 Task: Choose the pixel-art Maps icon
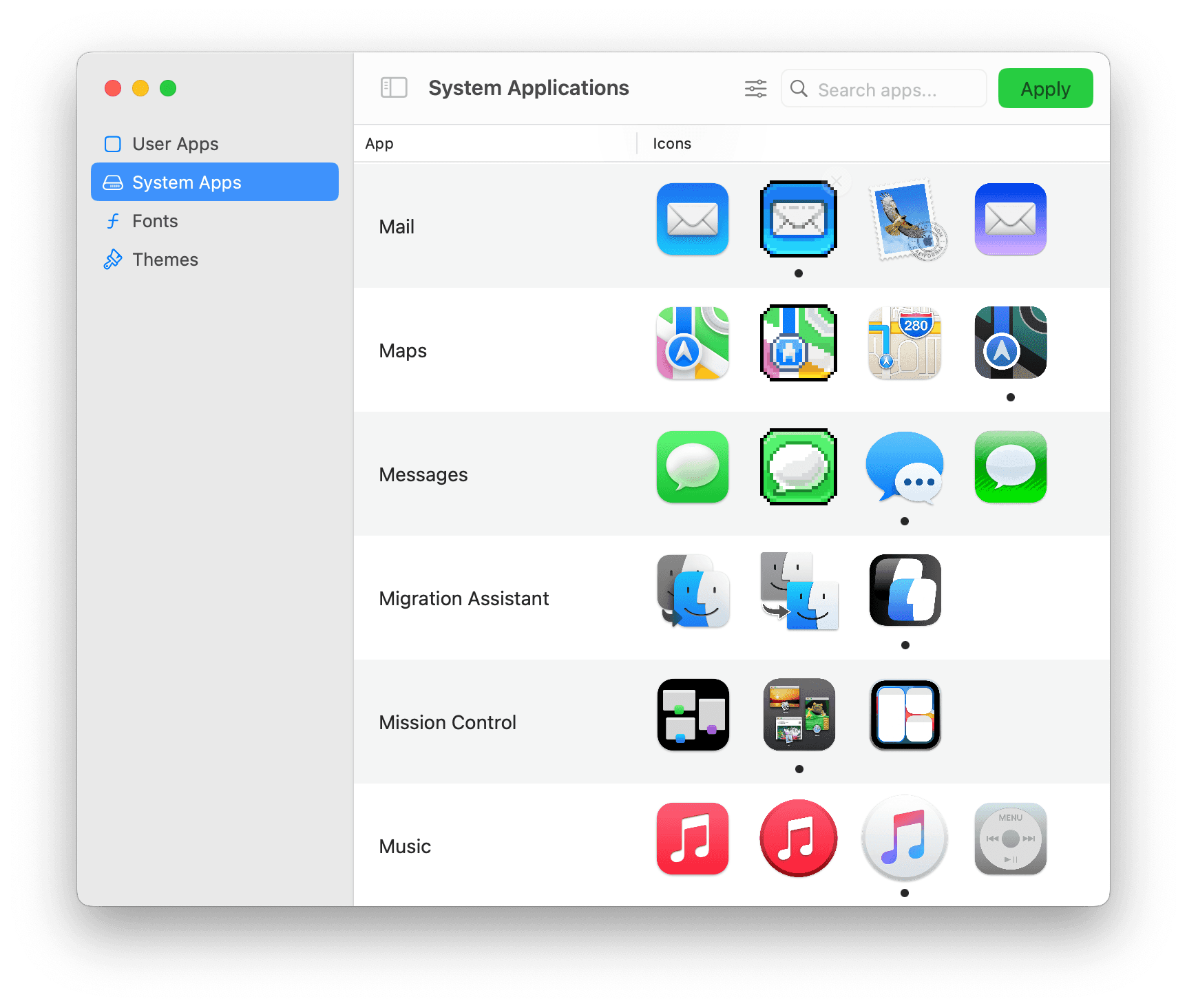point(799,343)
